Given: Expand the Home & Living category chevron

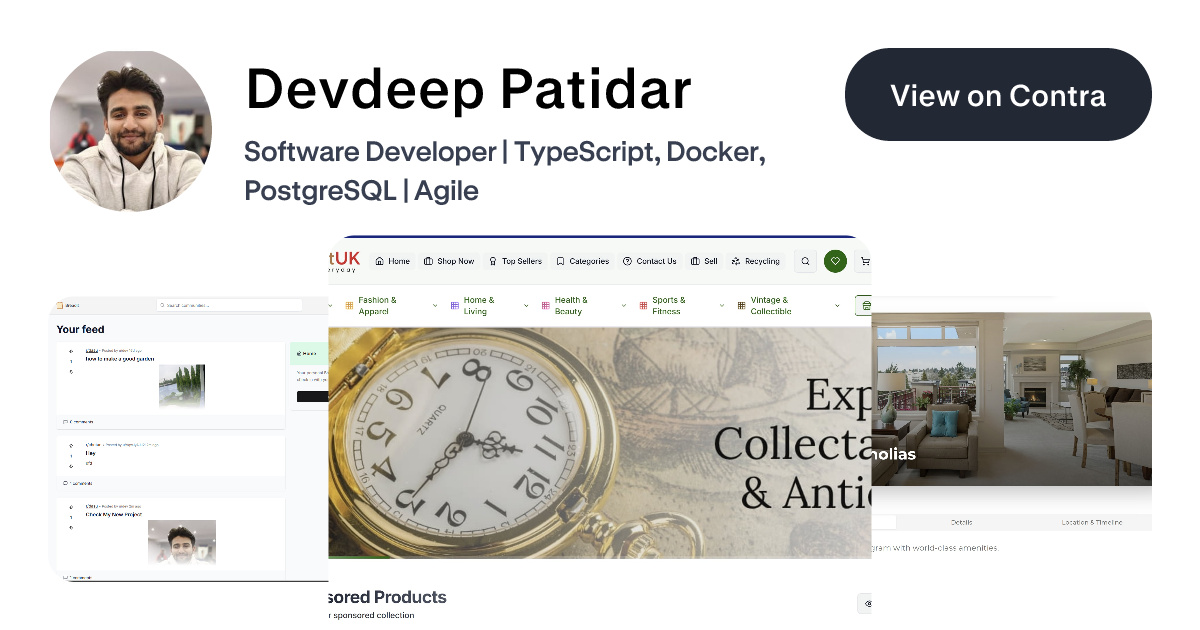Looking at the screenshot, I should point(526,306).
